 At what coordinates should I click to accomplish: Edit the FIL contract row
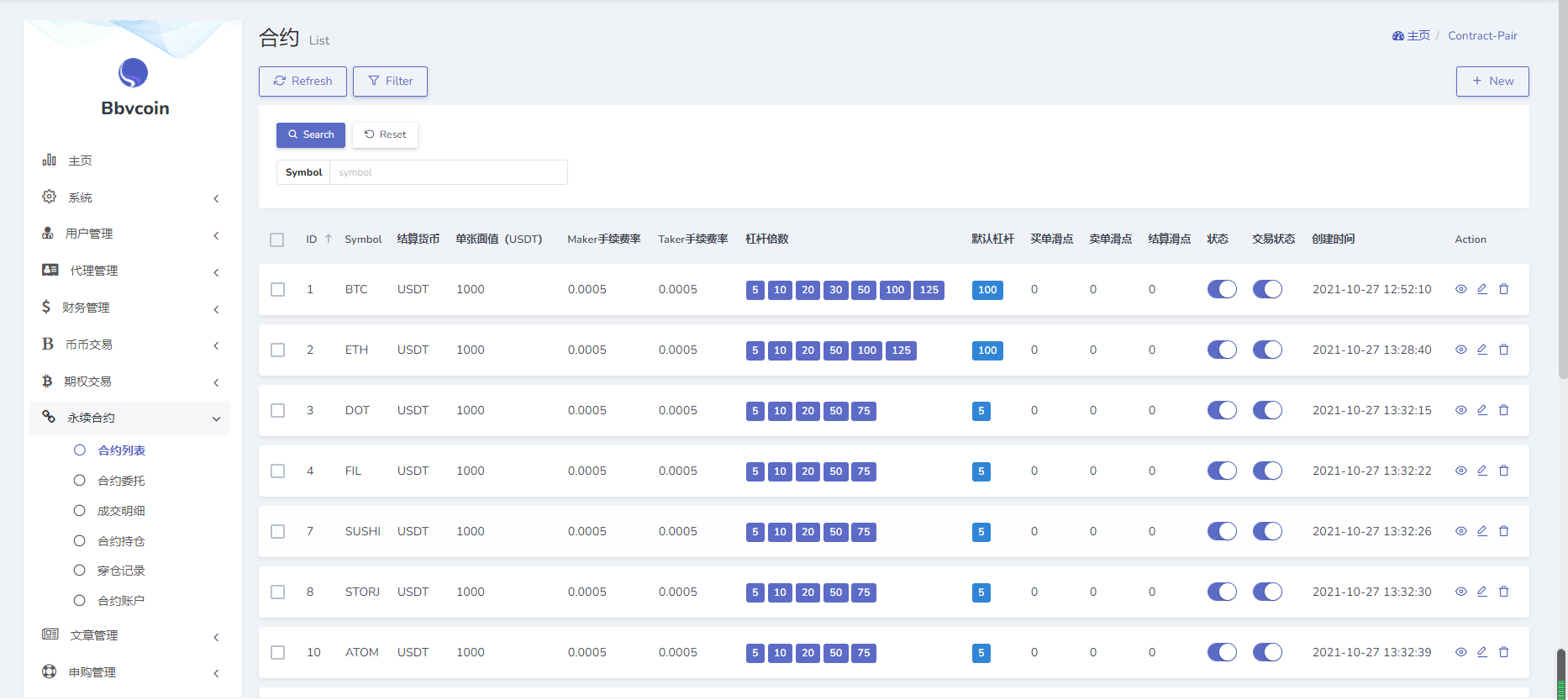pyautogui.click(x=1482, y=471)
